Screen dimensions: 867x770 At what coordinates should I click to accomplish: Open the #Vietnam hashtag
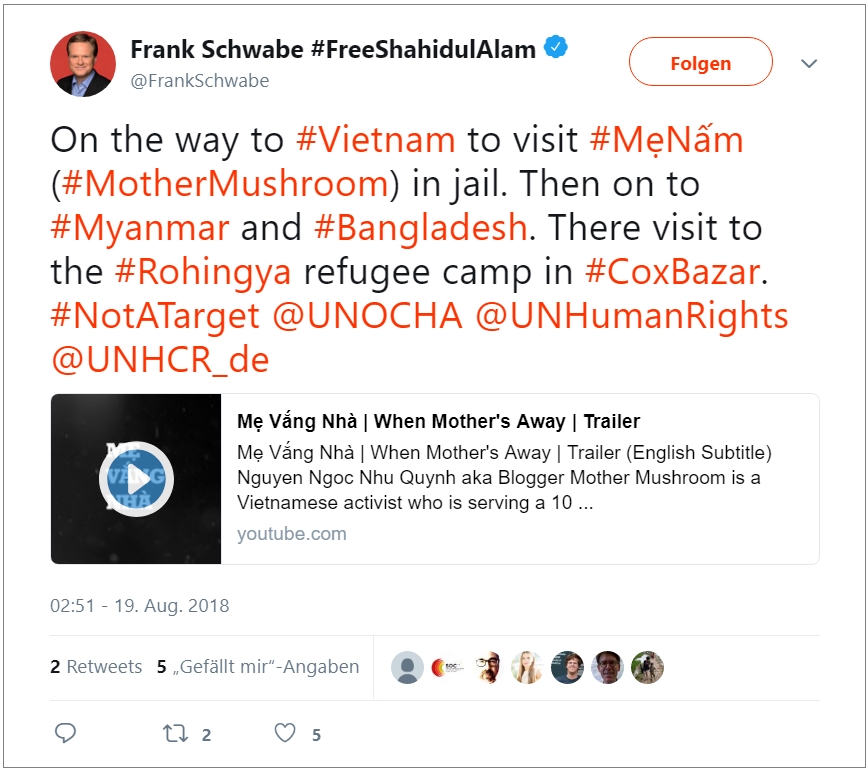click(376, 140)
